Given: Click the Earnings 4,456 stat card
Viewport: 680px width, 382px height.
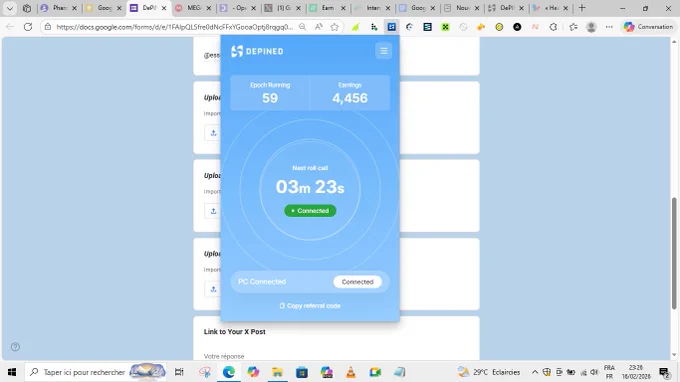Looking at the screenshot, I should 350,93.
